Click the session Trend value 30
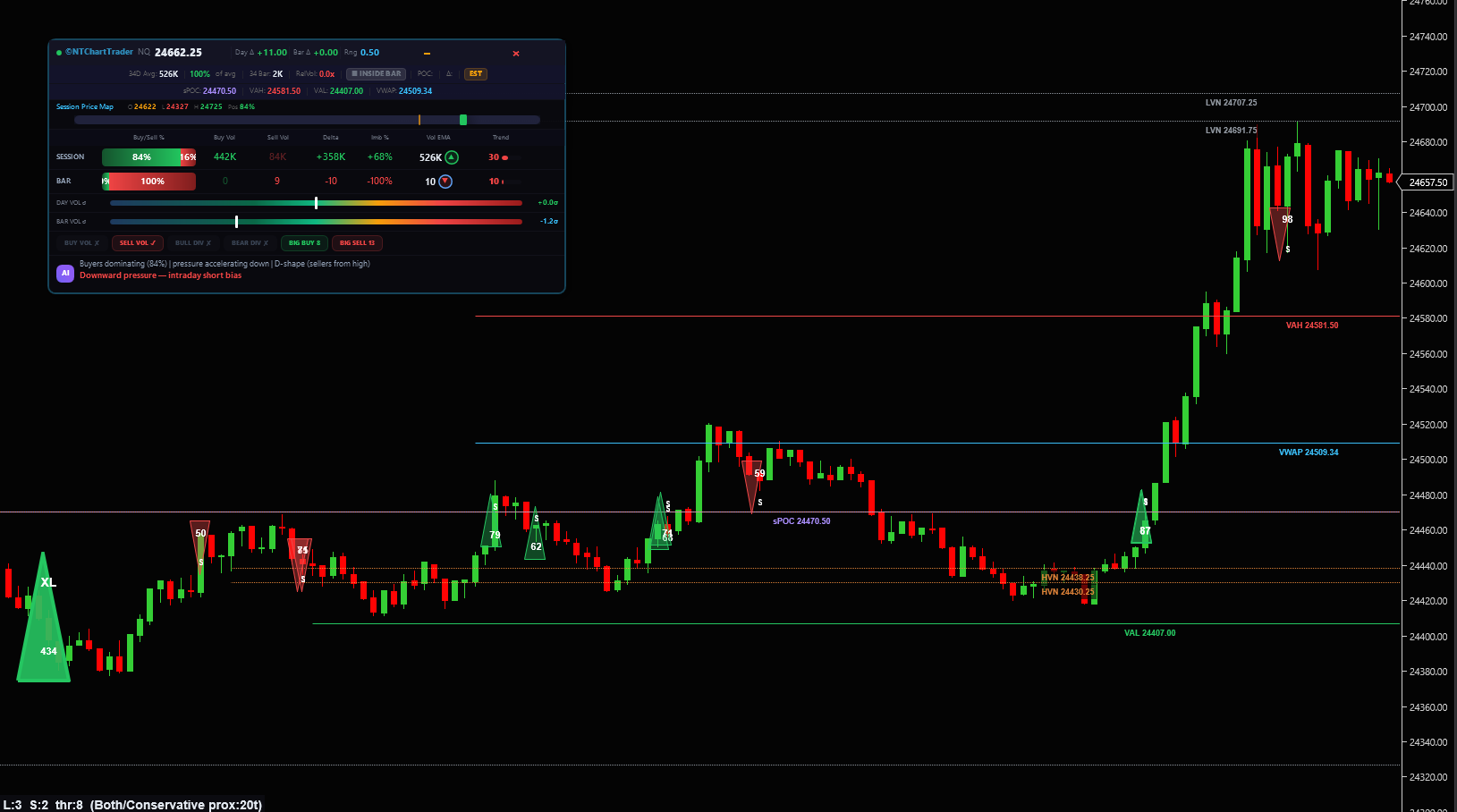This screenshot has width=1457, height=812. coord(494,157)
